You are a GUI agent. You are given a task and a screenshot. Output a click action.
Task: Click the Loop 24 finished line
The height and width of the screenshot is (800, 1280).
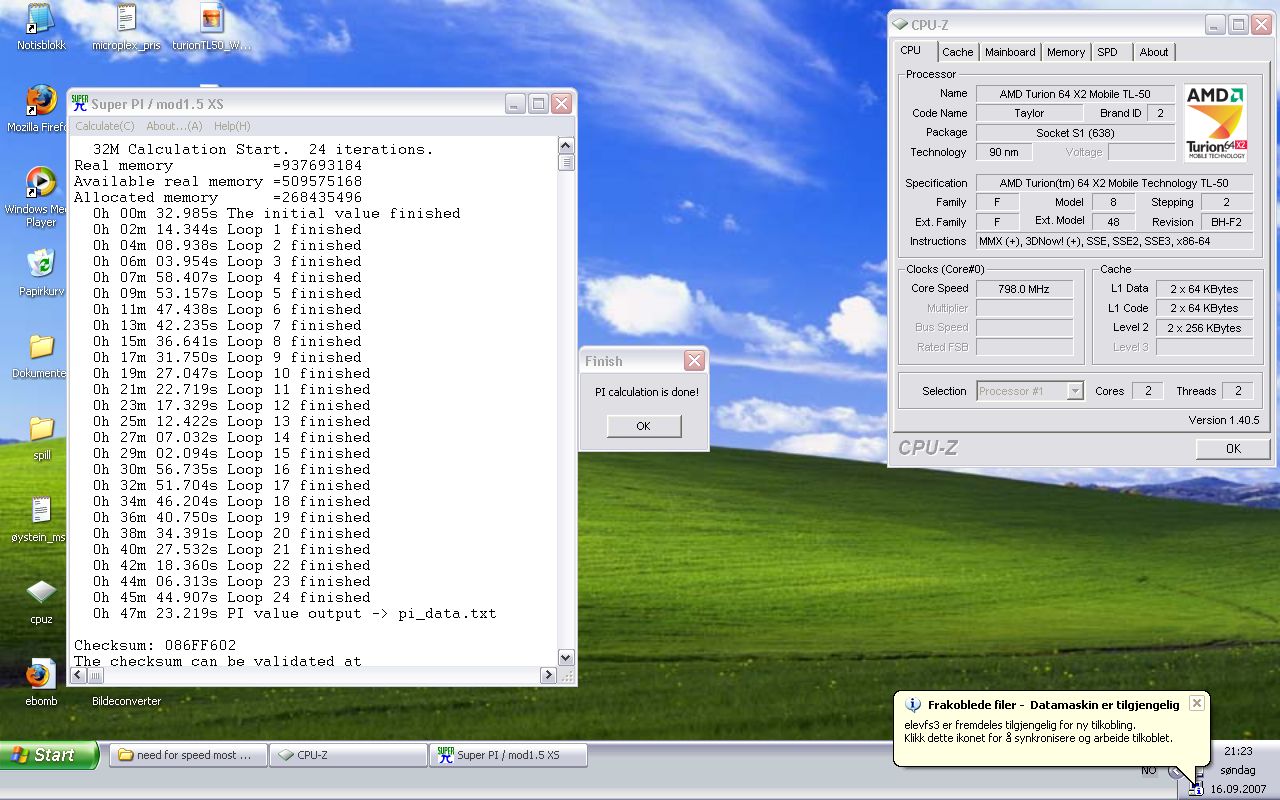click(x=232, y=597)
